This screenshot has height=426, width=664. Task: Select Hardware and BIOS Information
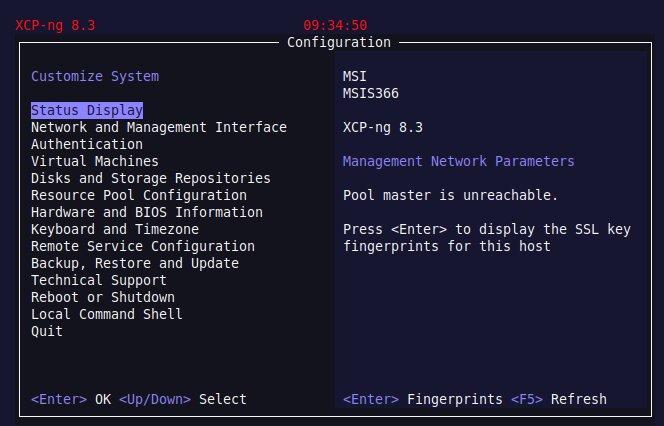pyautogui.click(x=147, y=212)
